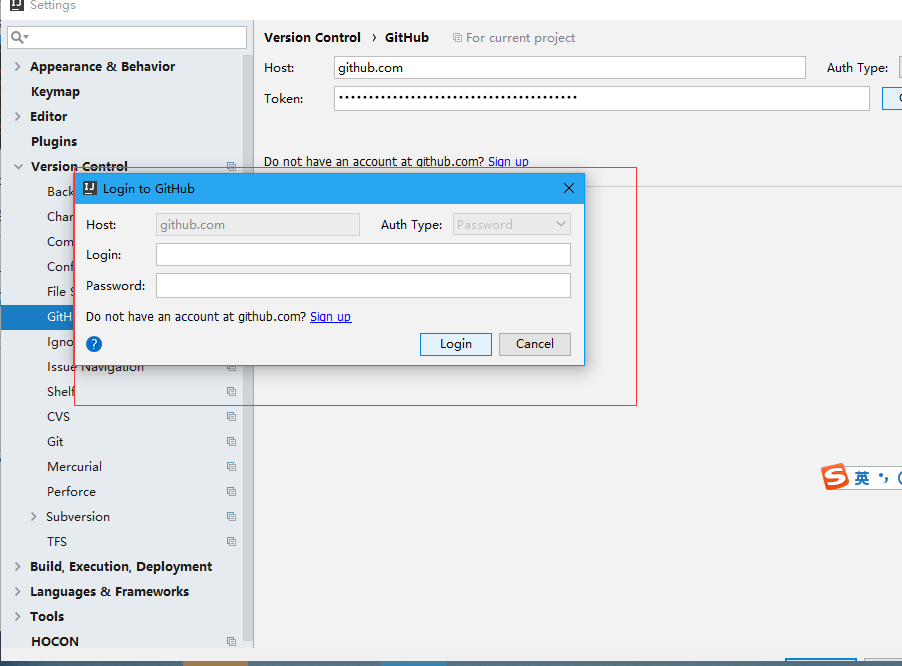
Task: Select the HOCON settings entry
Action: click(x=55, y=641)
